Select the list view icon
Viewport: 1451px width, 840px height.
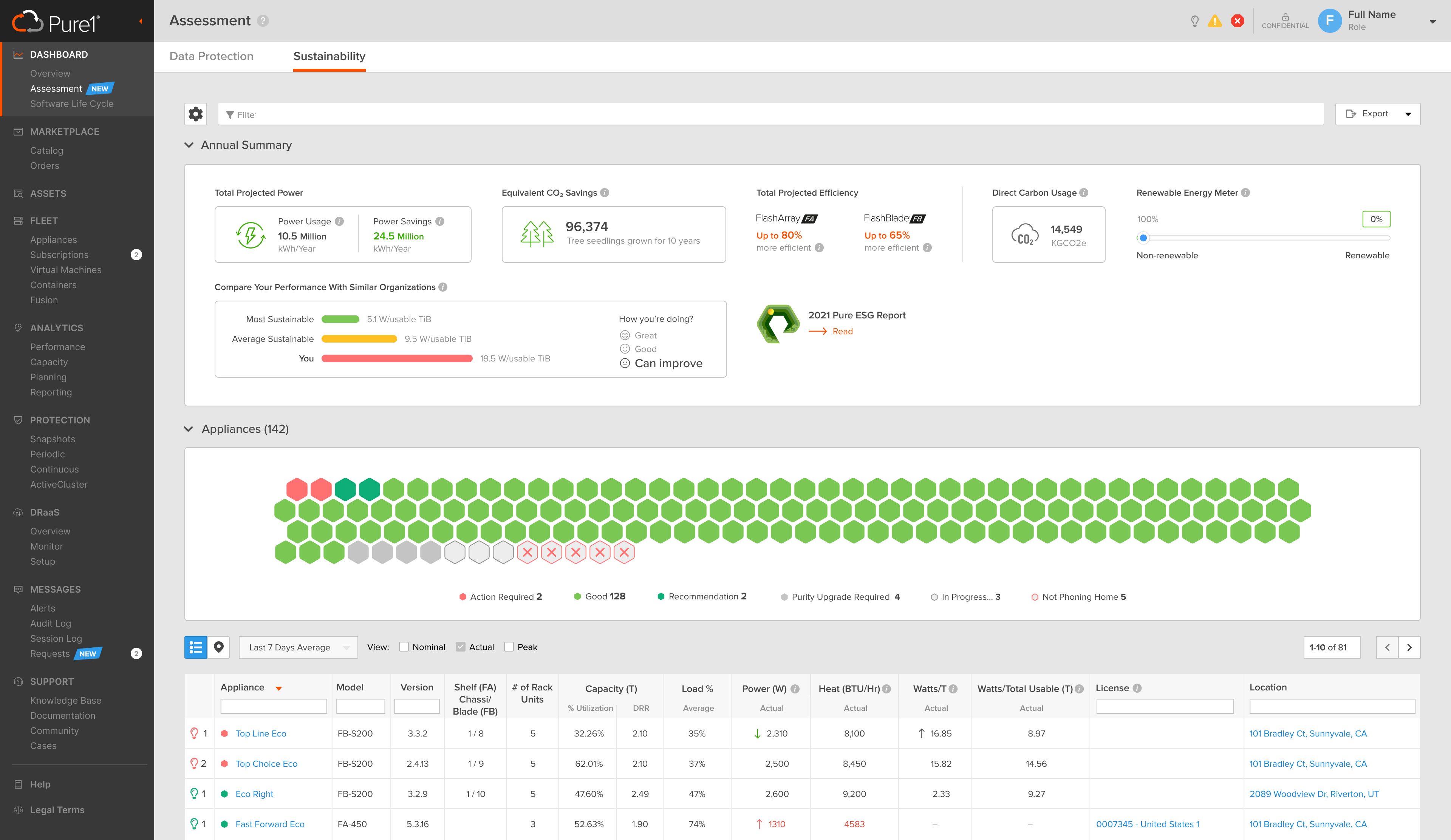click(x=196, y=647)
